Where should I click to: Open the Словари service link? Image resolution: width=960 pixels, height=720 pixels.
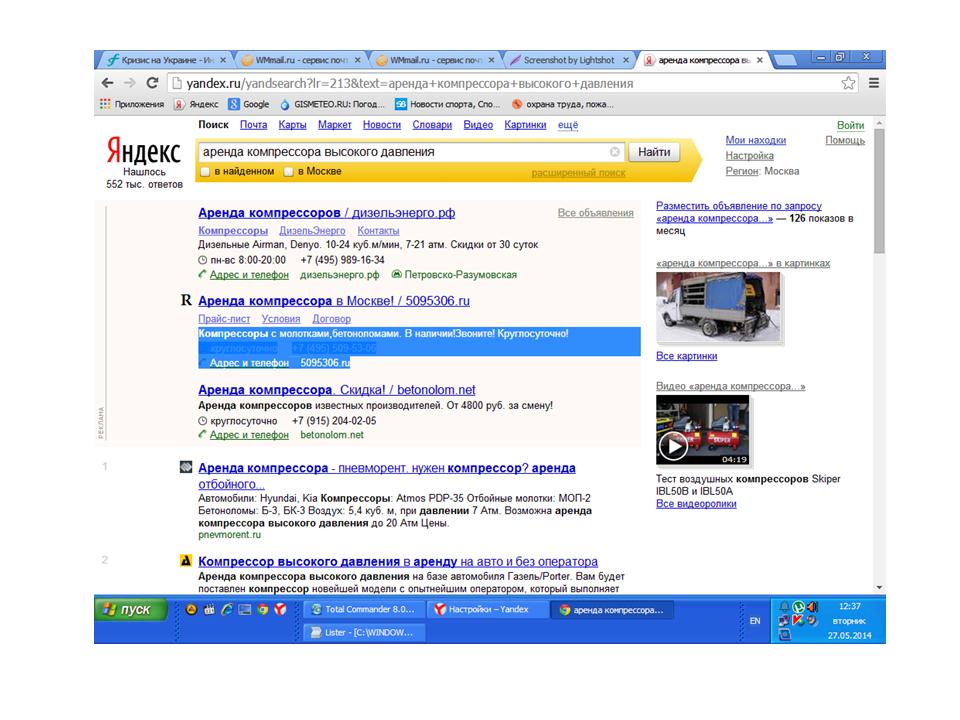coord(432,125)
